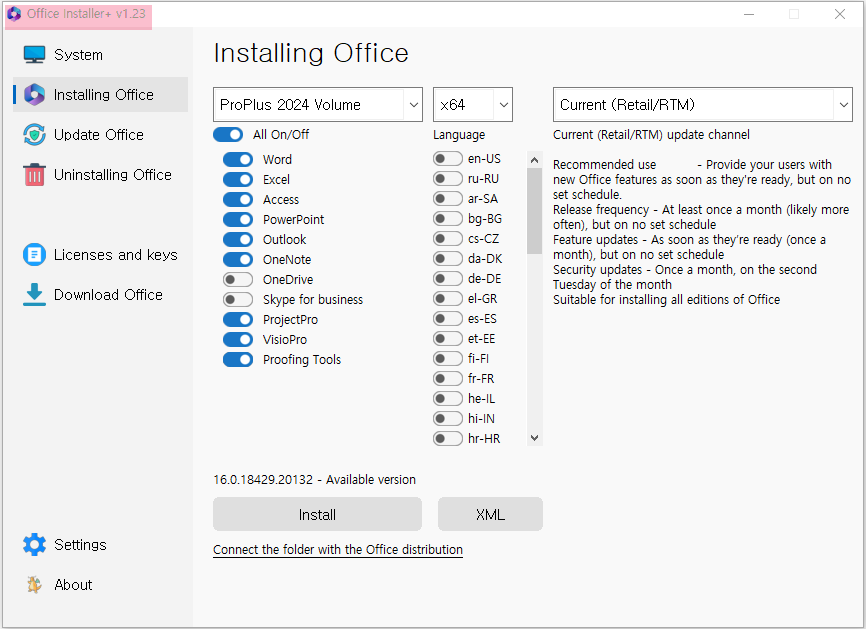Enable the de-DE language switch
Image resolution: width=866 pixels, height=629 pixels.
click(448, 278)
